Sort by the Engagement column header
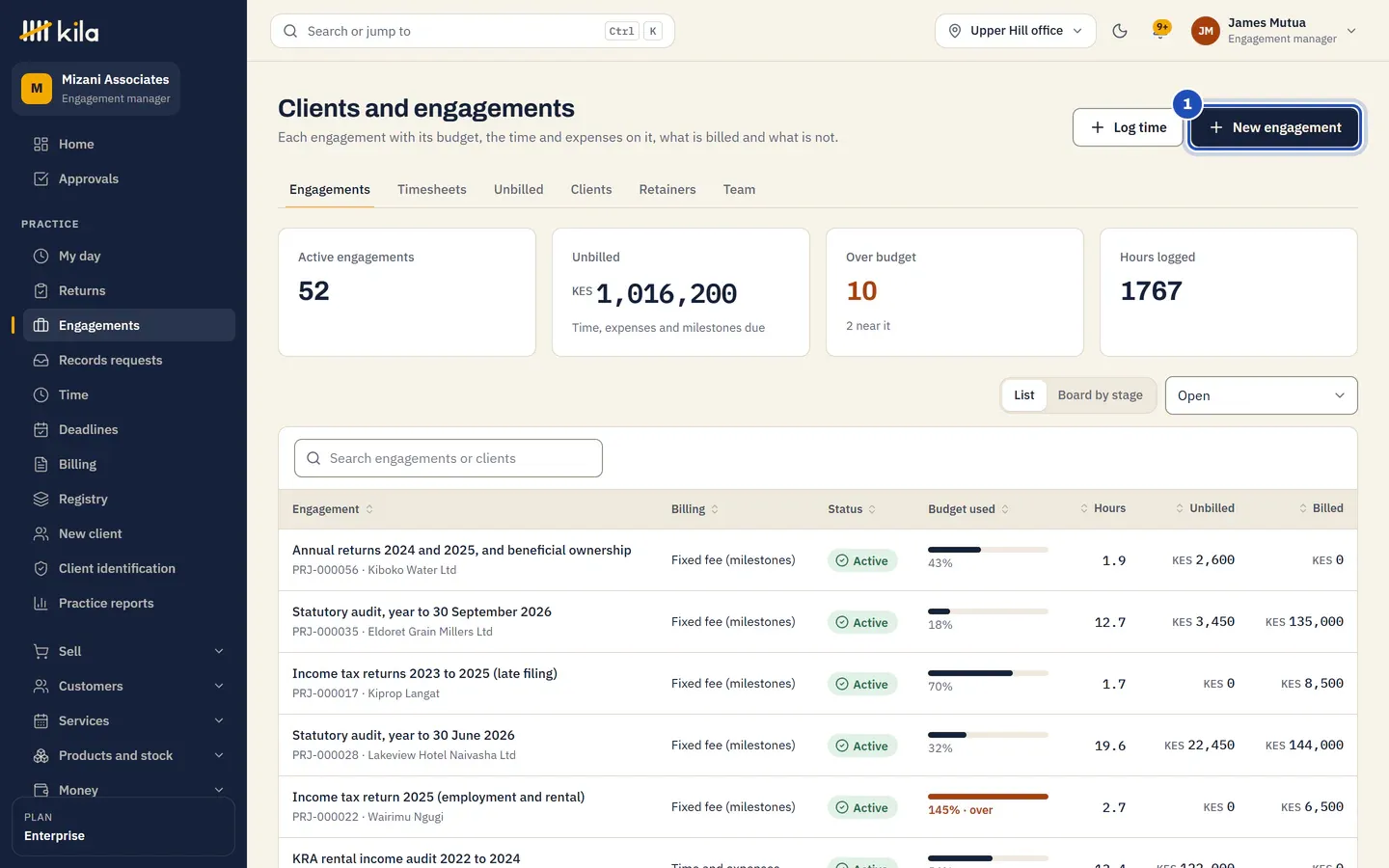The height and width of the screenshot is (868, 1389). coord(333,509)
